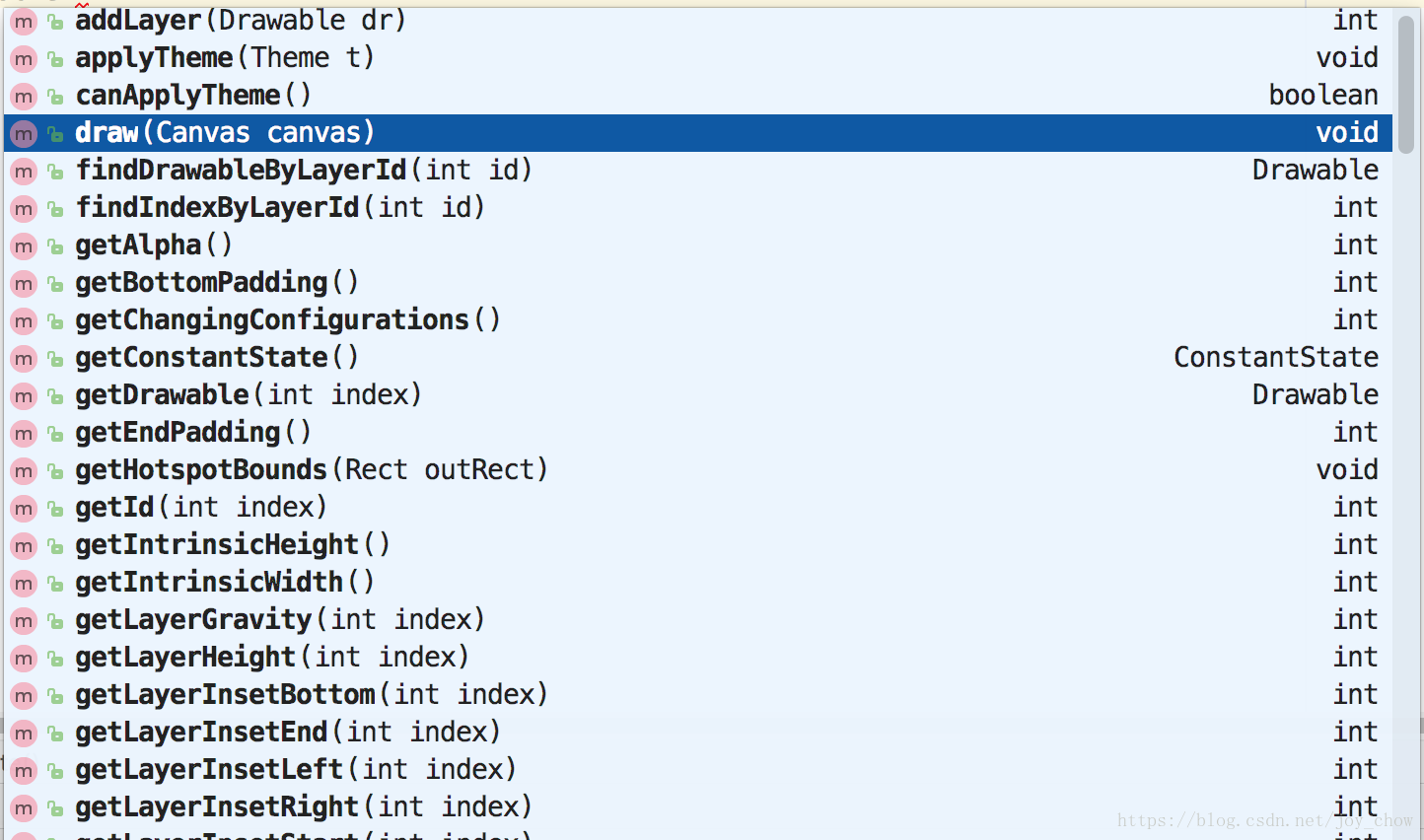Click the method icon beside getHotspotBounds

coord(24,471)
